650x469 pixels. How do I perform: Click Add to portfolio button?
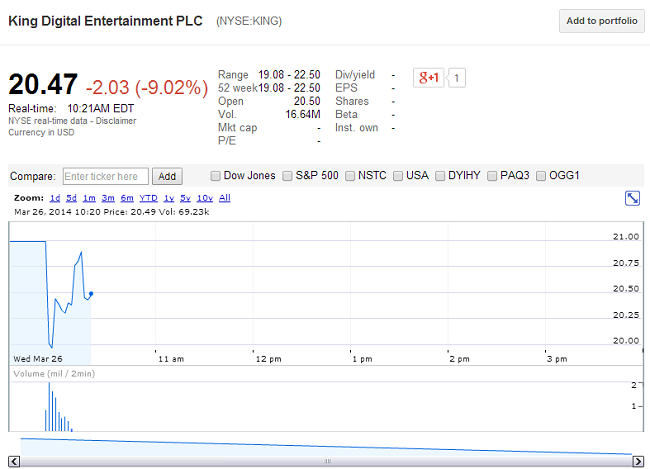click(601, 21)
